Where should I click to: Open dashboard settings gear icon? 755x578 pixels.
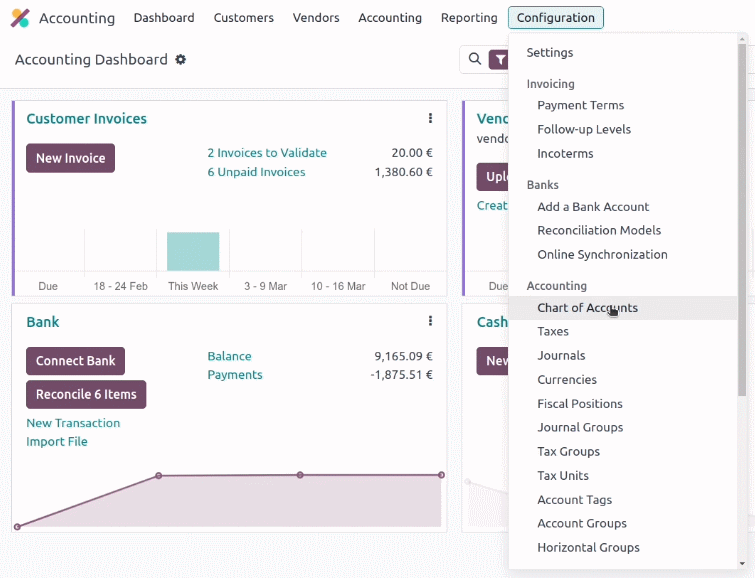(180, 59)
